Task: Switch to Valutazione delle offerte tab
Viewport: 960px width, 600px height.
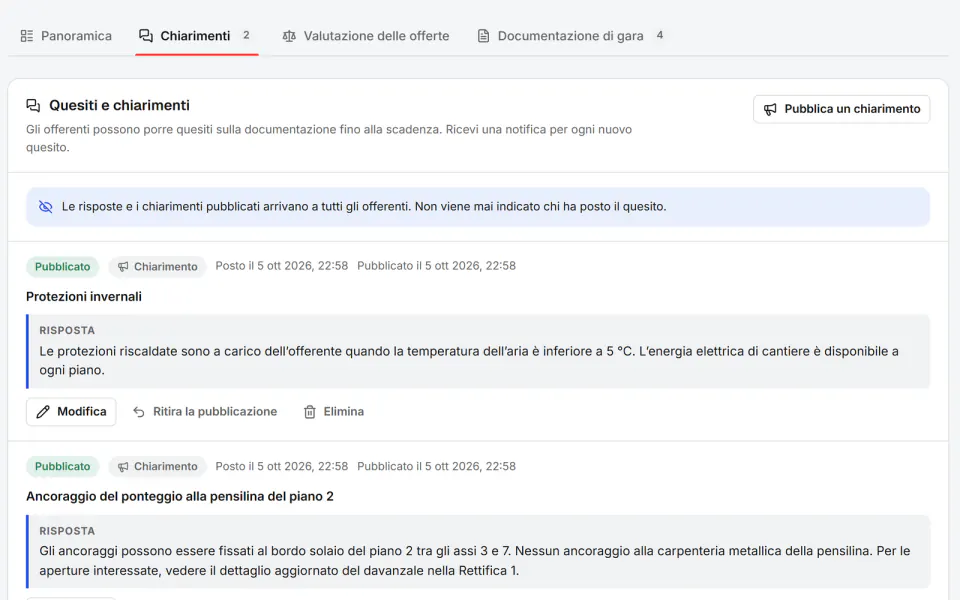Action: click(x=366, y=36)
